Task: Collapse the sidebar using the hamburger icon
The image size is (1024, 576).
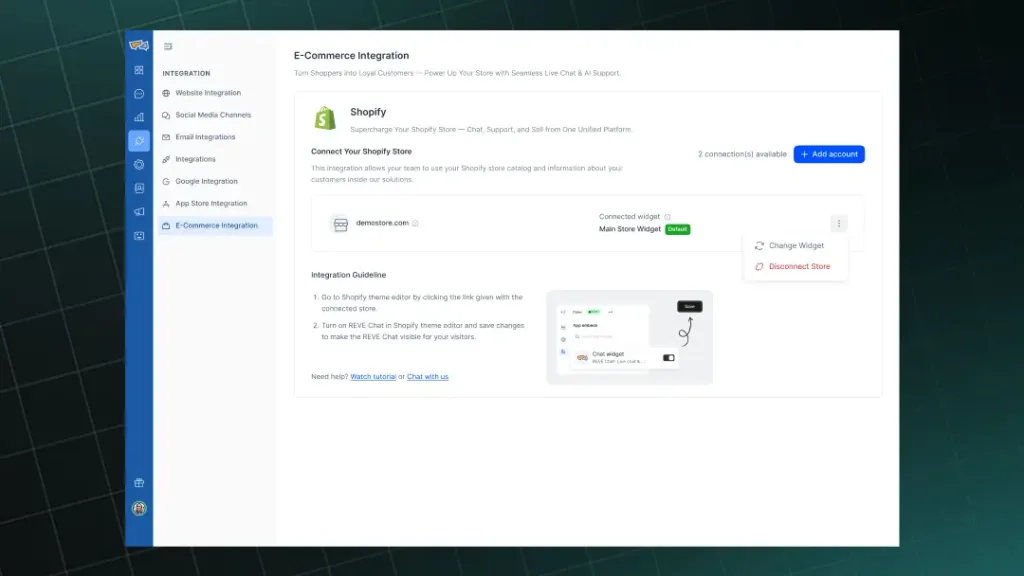Action: coord(168,46)
